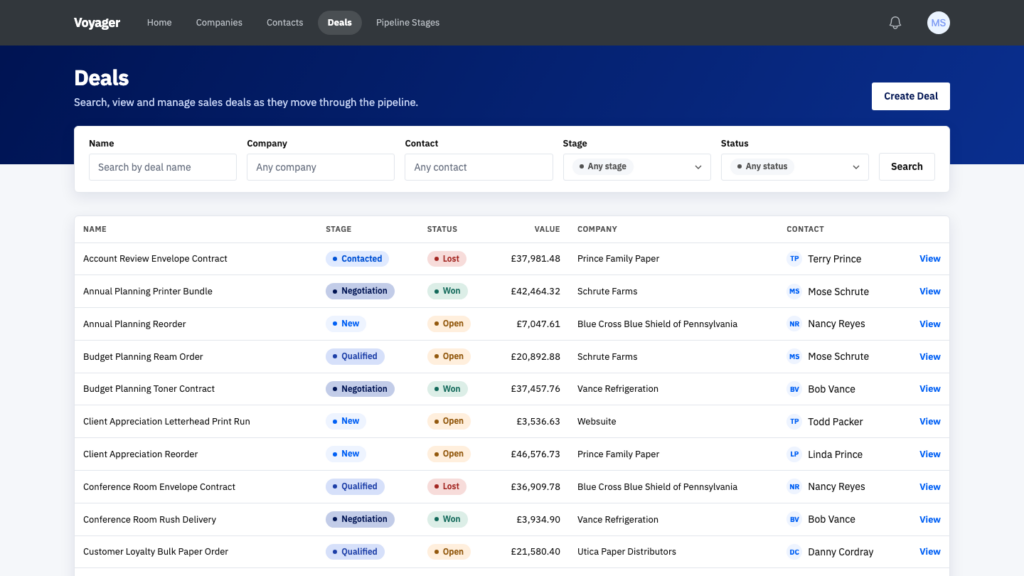This screenshot has height=576, width=1024.
Task: Click the Websuite company cell
Action: [597, 421]
